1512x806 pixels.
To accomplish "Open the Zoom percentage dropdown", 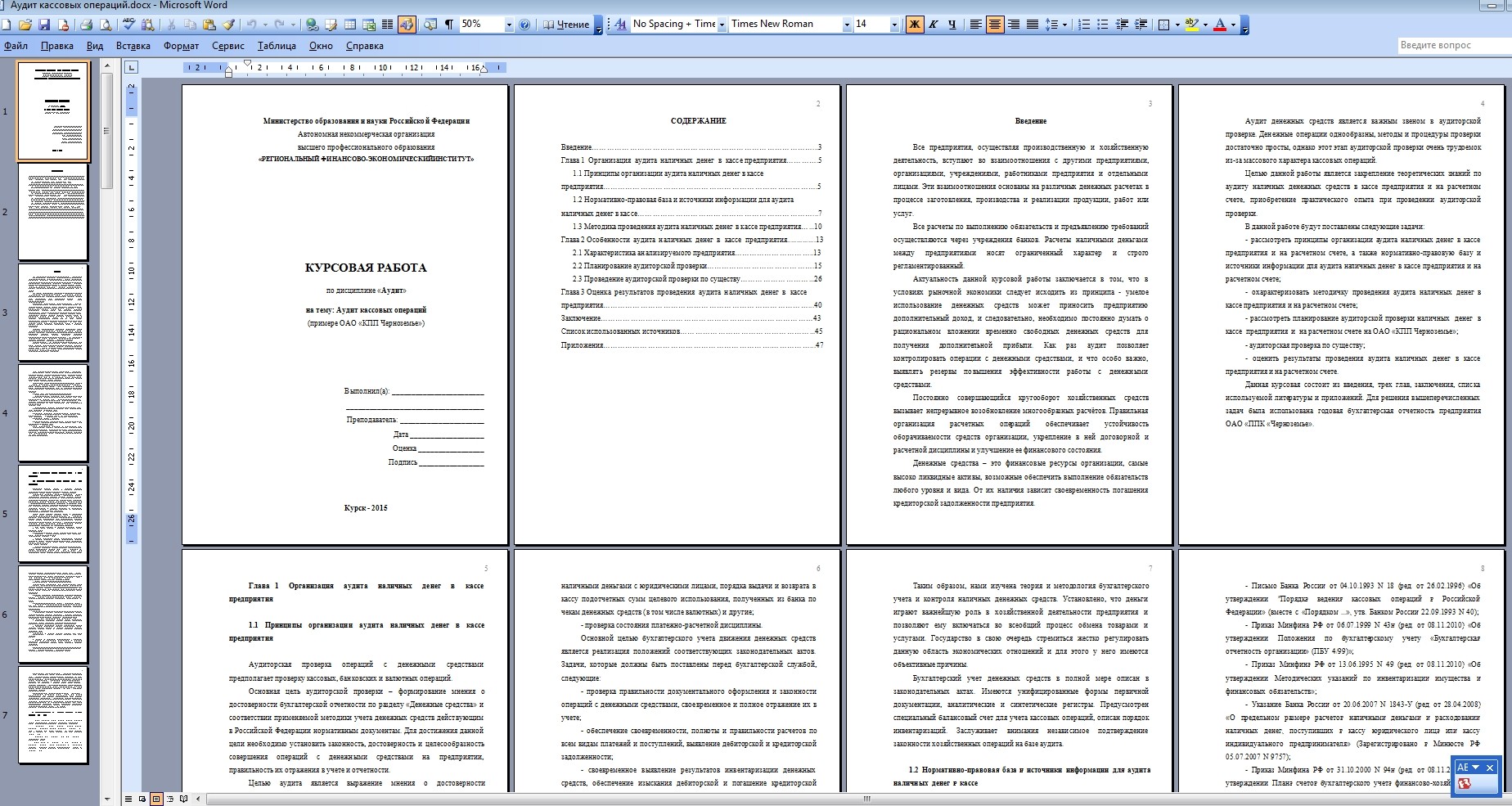I will (509, 25).
